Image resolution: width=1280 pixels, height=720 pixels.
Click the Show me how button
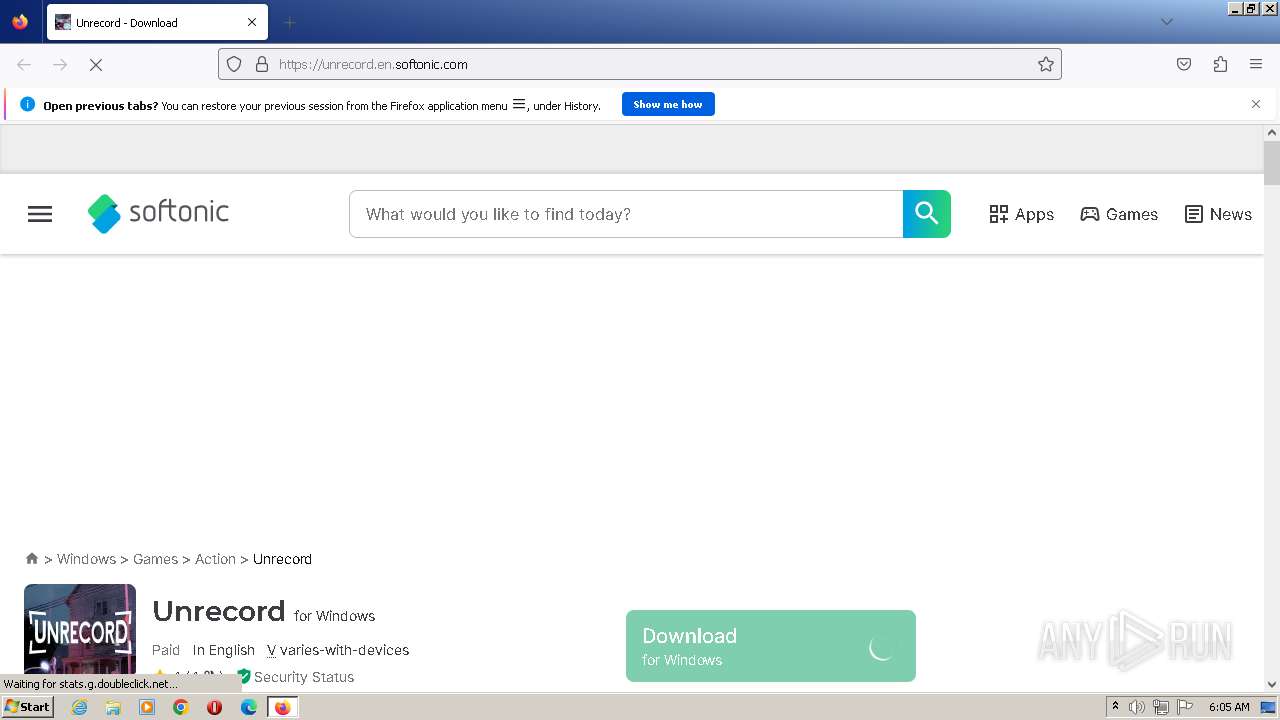(x=668, y=104)
